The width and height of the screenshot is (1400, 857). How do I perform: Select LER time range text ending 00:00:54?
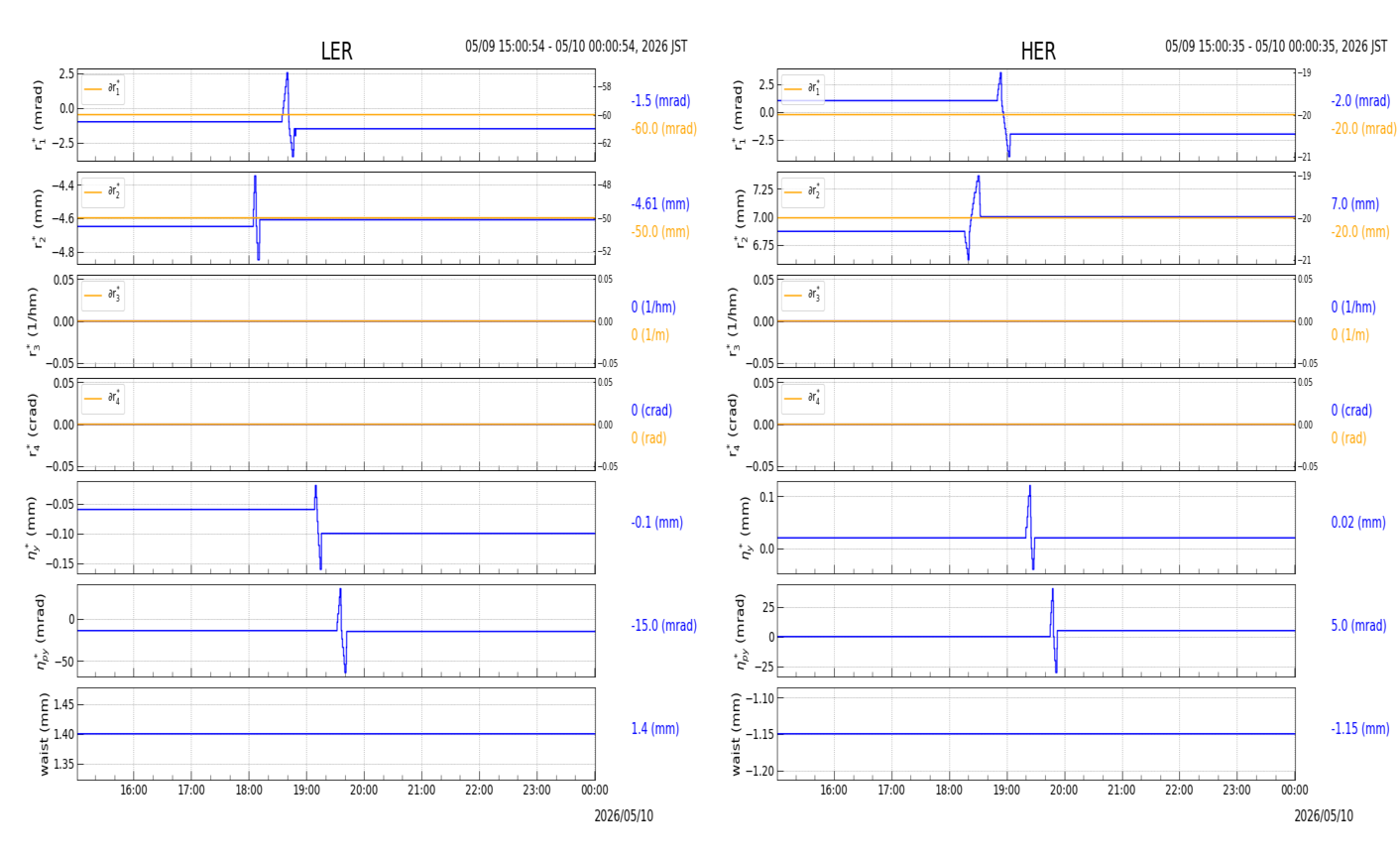click(x=576, y=47)
